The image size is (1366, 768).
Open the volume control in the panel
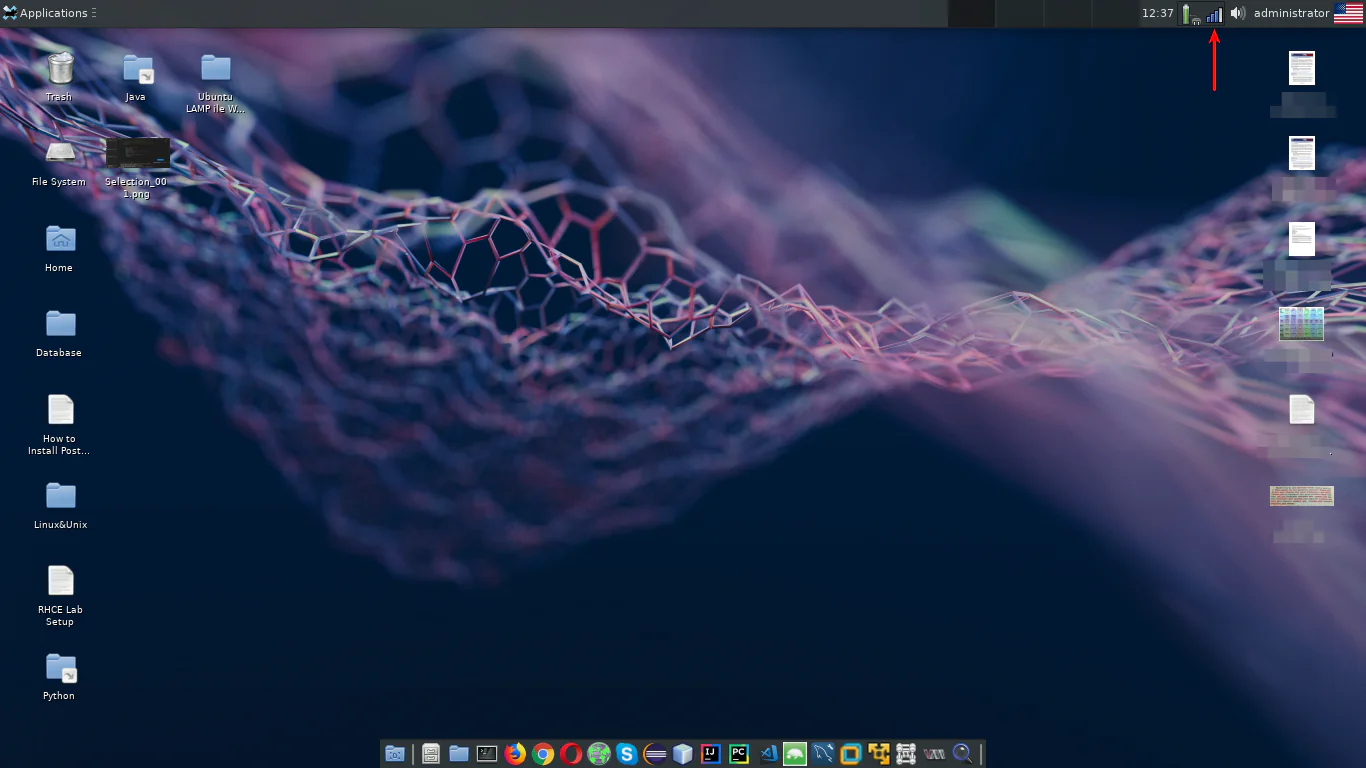coord(1237,13)
